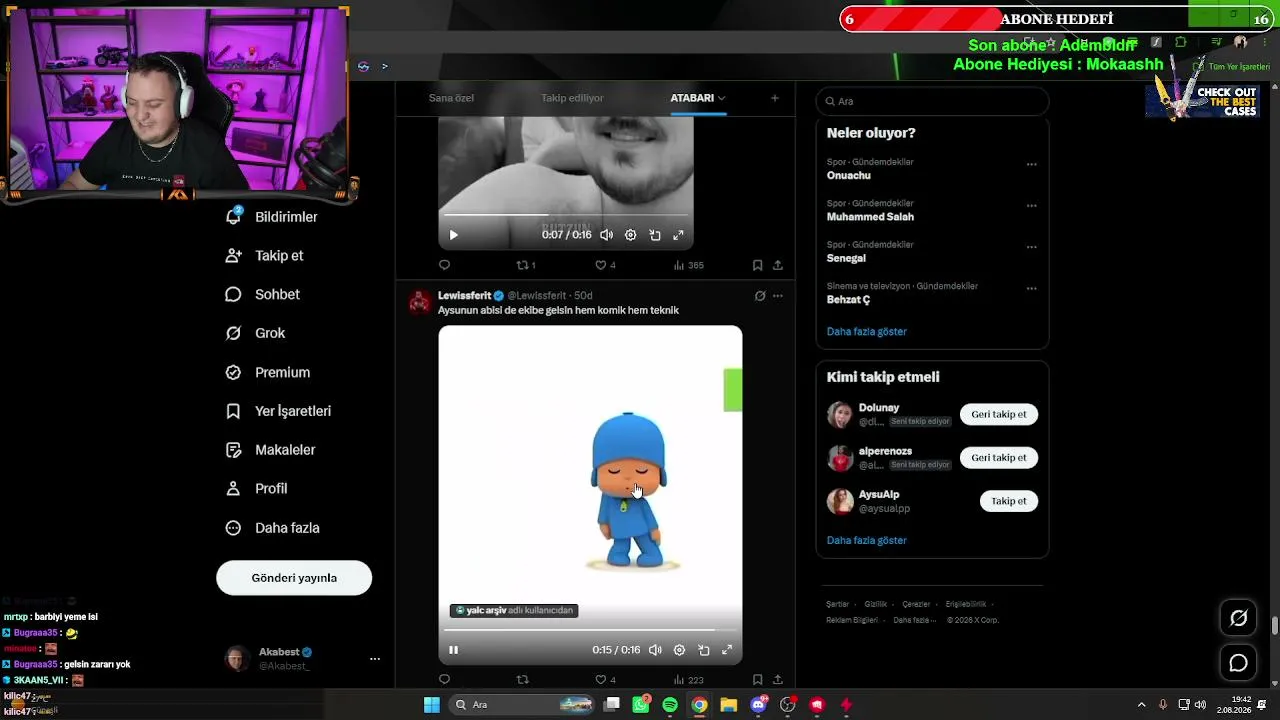Open Premium in the sidebar
The image size is (1280, 720).
click(268, 372)
